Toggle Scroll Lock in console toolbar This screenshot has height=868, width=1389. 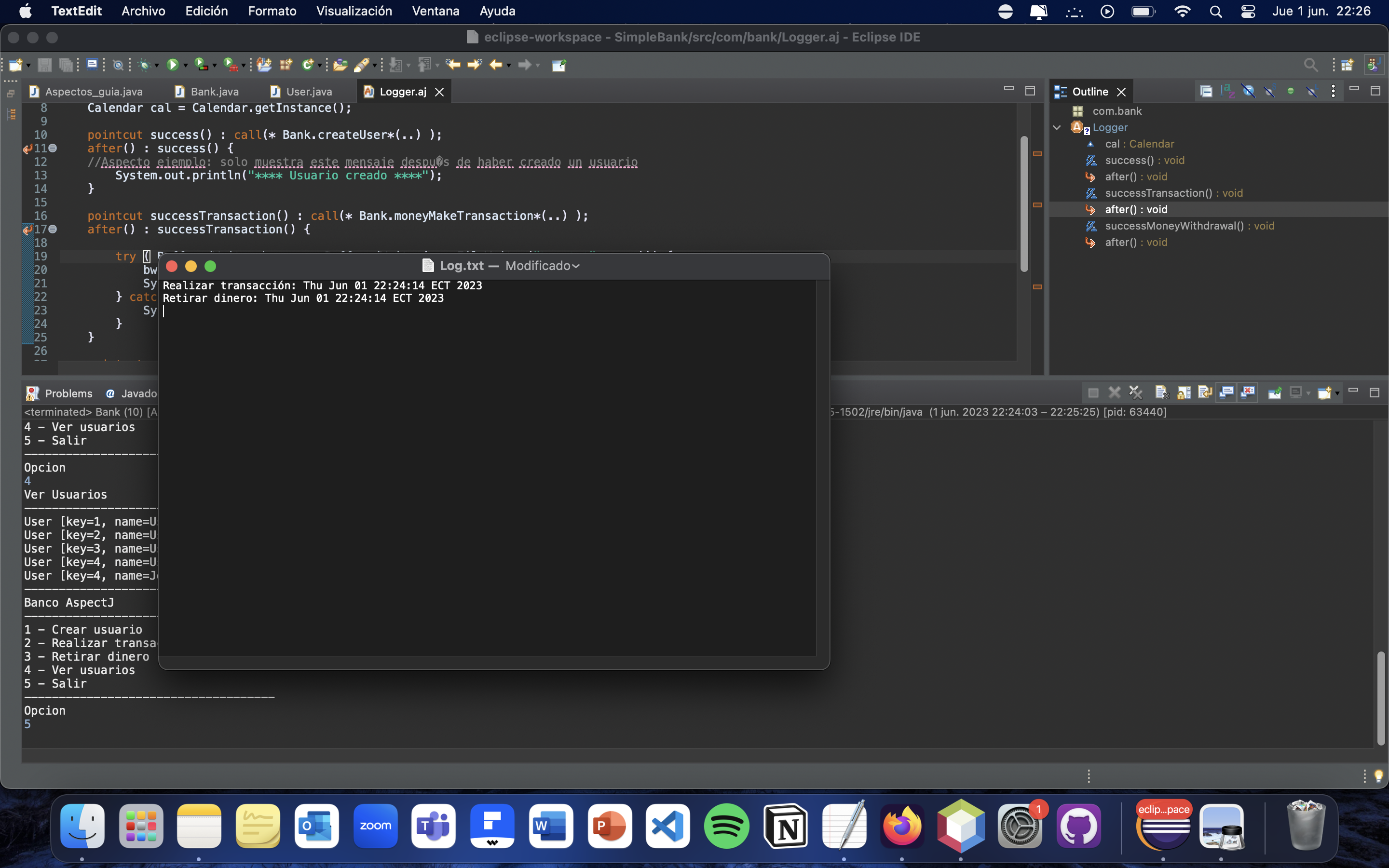coord(1184,393)
